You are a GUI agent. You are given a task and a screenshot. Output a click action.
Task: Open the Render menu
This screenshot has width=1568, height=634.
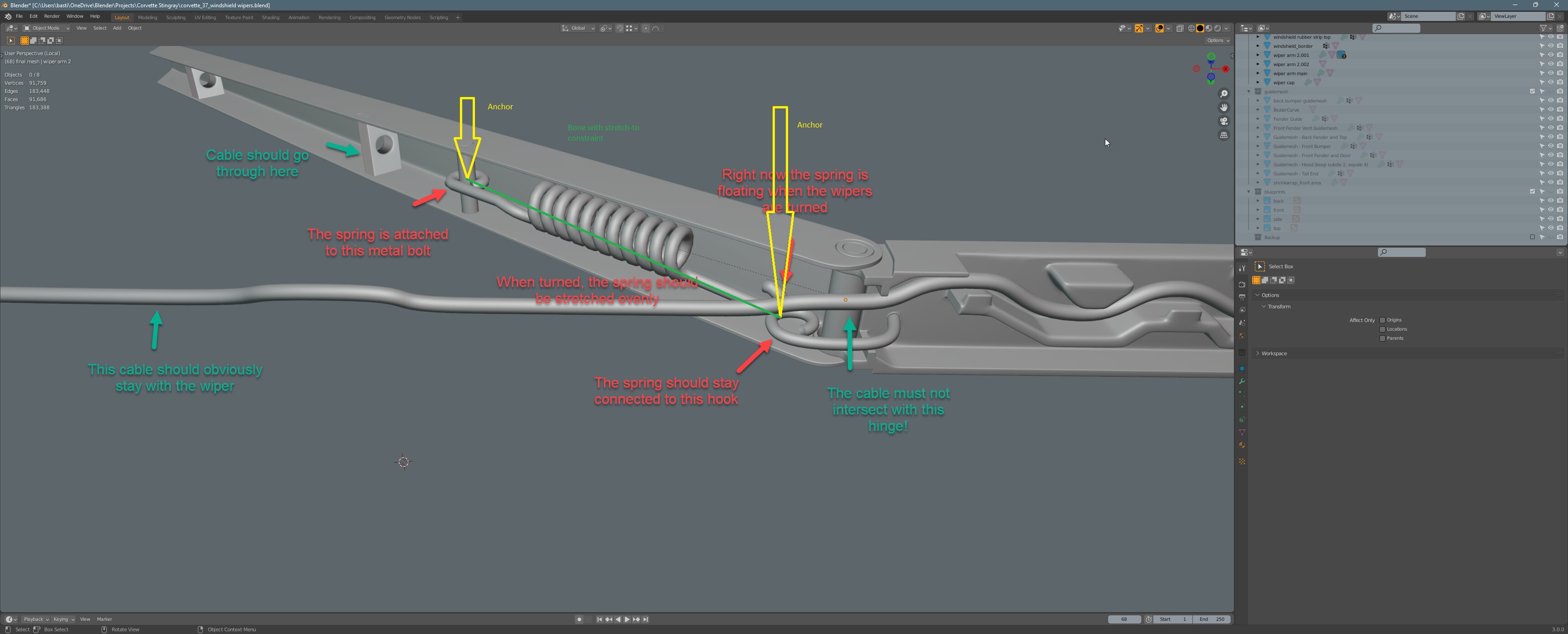click(52, 16)
